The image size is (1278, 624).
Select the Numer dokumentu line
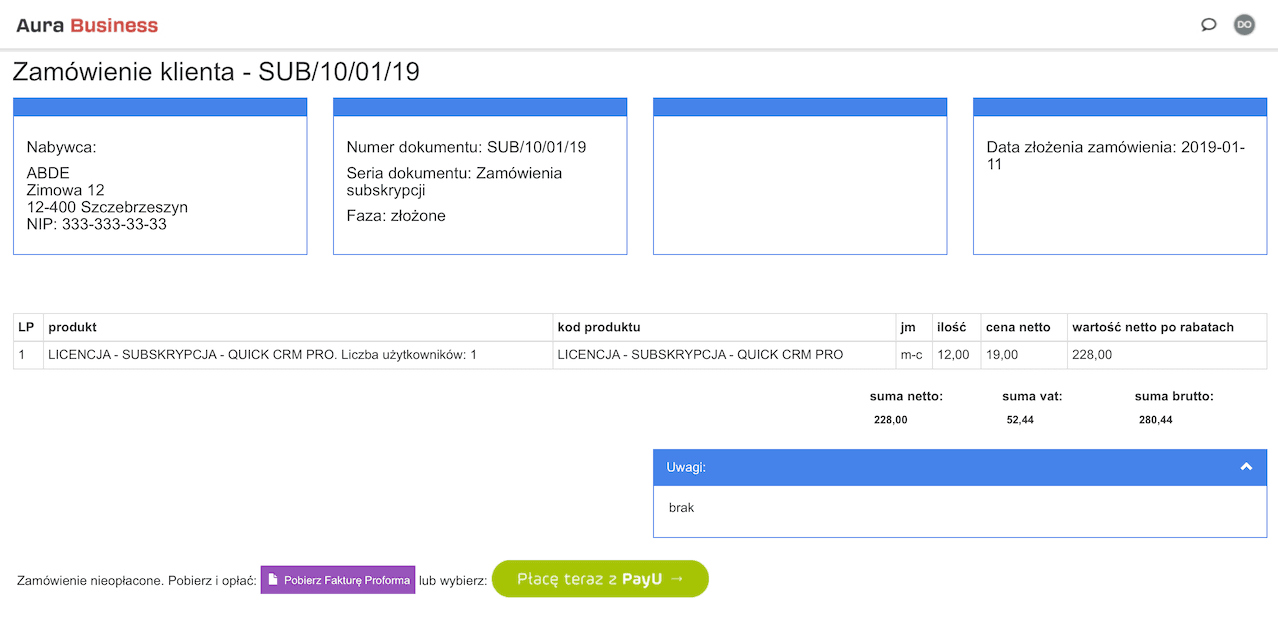coord(467,147)
